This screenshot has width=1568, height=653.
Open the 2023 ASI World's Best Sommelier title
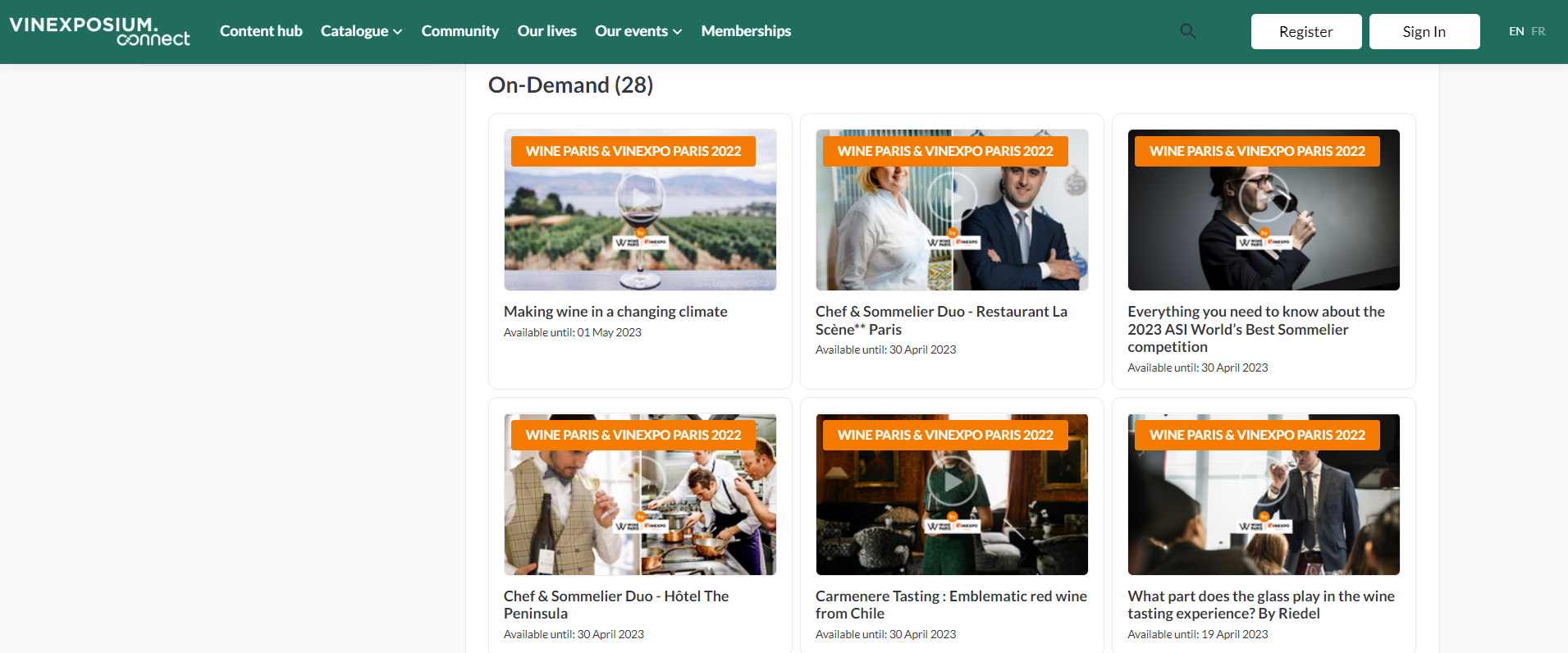(1256, 330)
